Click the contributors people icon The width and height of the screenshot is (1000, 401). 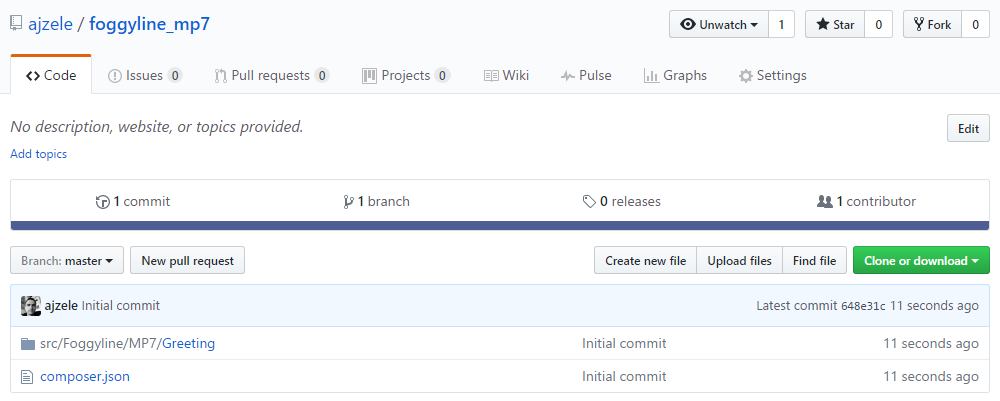coord(825,201)
